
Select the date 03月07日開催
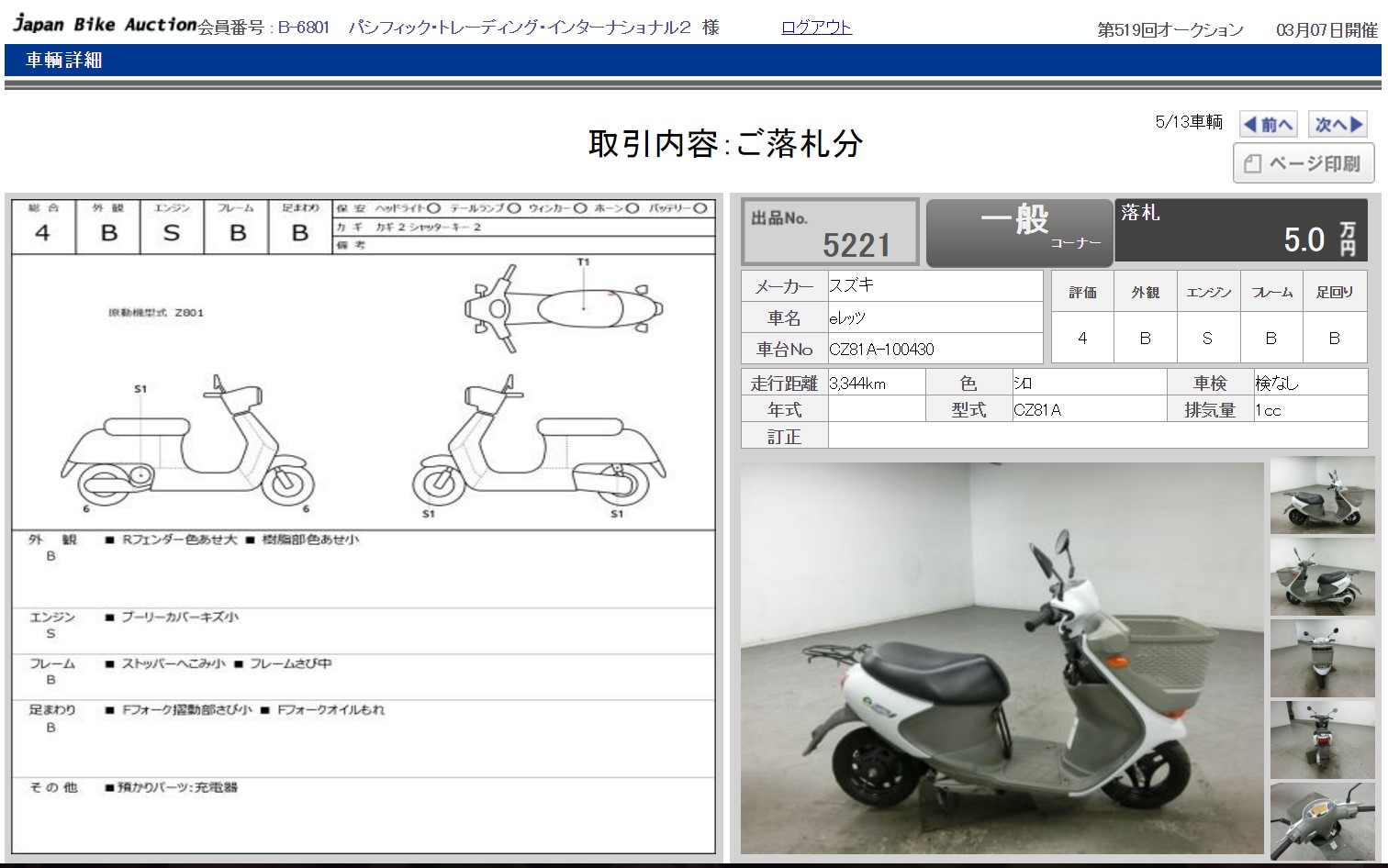pyautogui.click(x=1326, y=30)
